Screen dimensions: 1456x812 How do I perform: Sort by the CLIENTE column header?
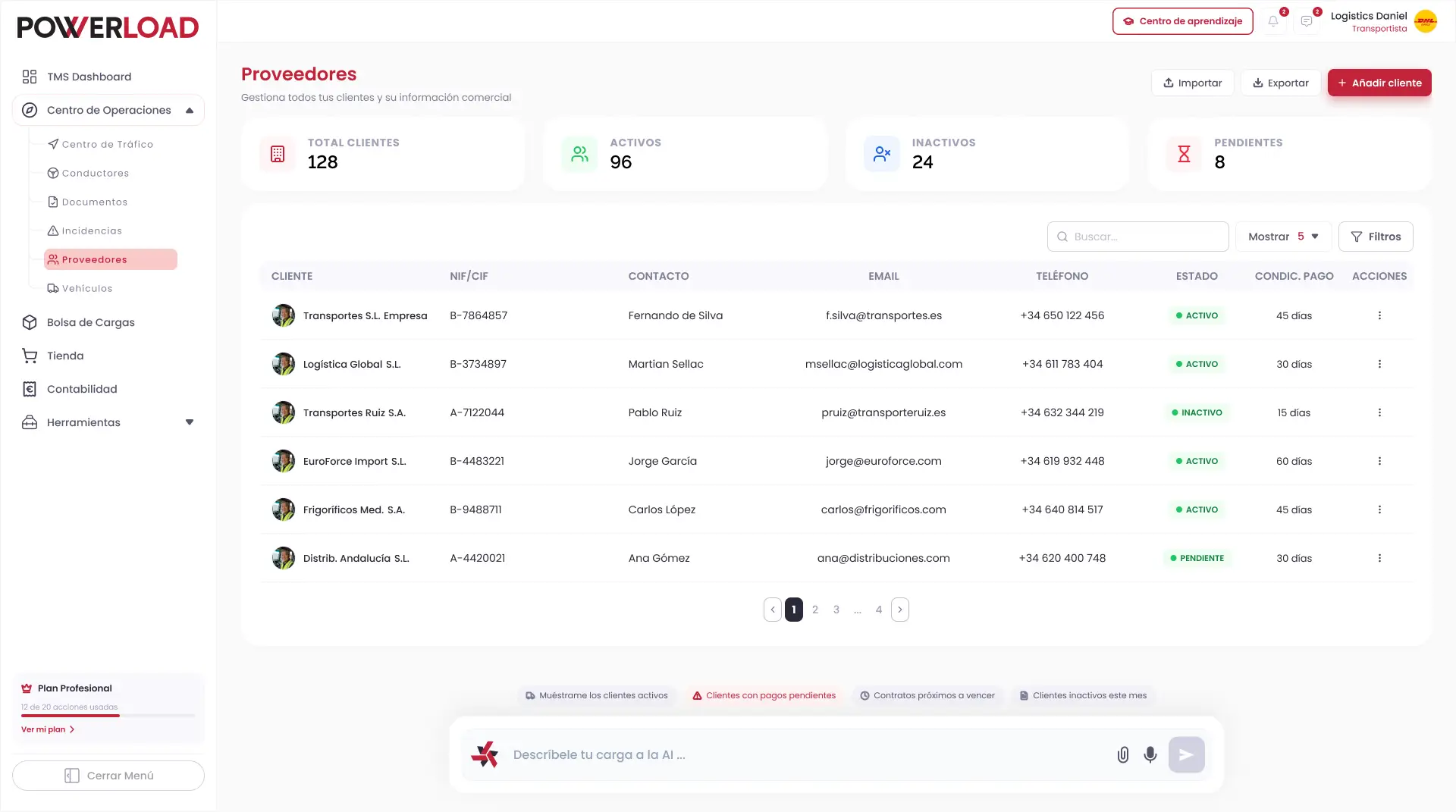tap(292, 276)
